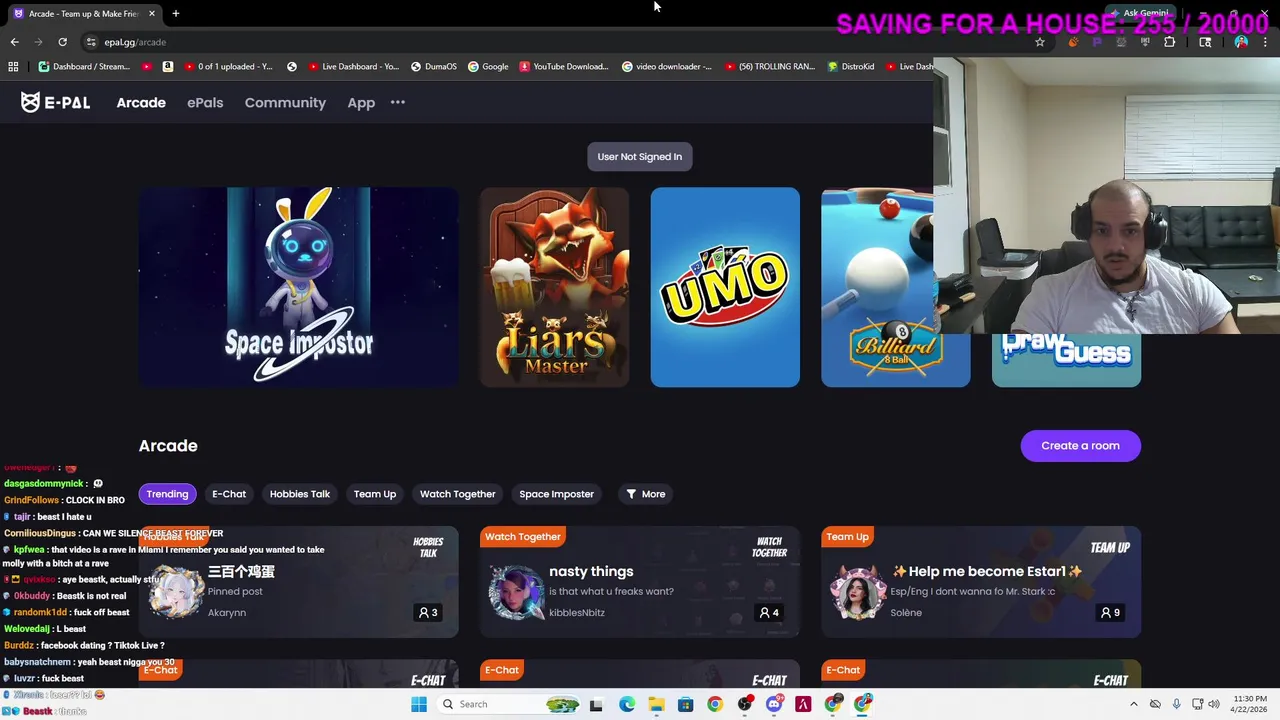Image resolution: width=1280 pixels, height=720 pixels.
Task: Open Dashboard / Stream bookmark
Action: click(x=84, y=67)
